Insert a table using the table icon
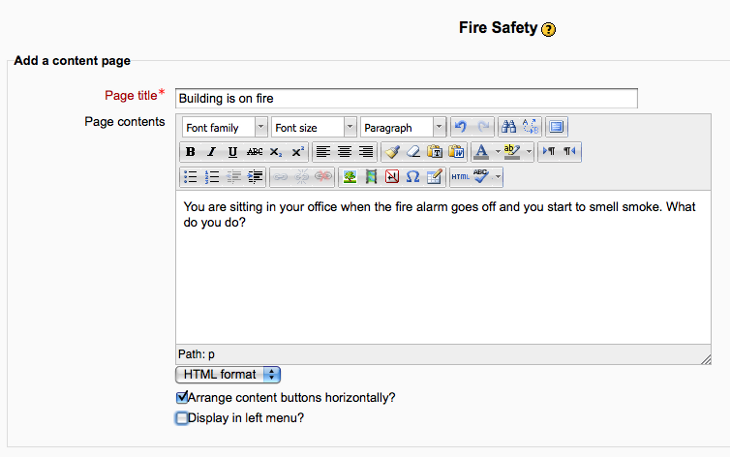 pyautogui.click(x=434, y=177)
